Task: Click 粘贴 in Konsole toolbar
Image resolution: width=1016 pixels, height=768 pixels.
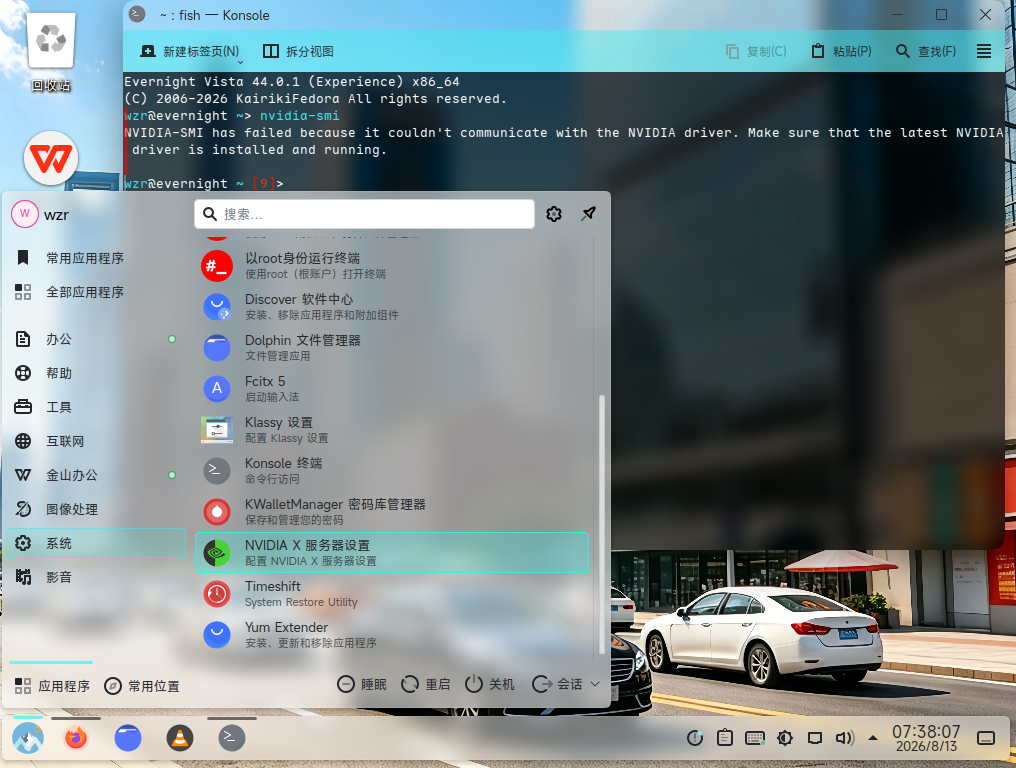Action: pyautogui.click(x=841, y=51)
